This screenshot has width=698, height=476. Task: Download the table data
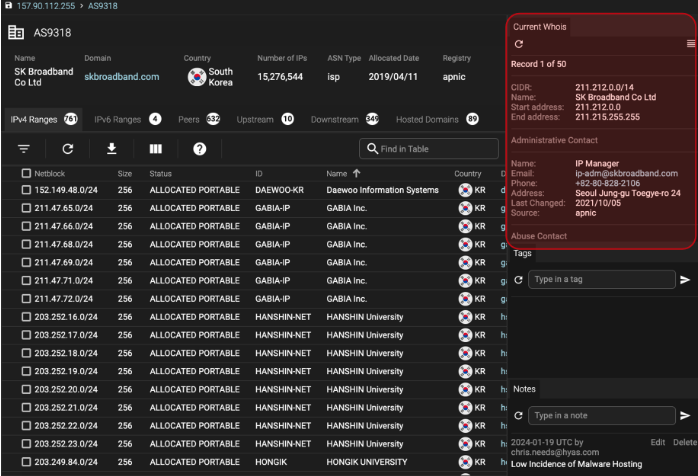(x=112, y=149)
